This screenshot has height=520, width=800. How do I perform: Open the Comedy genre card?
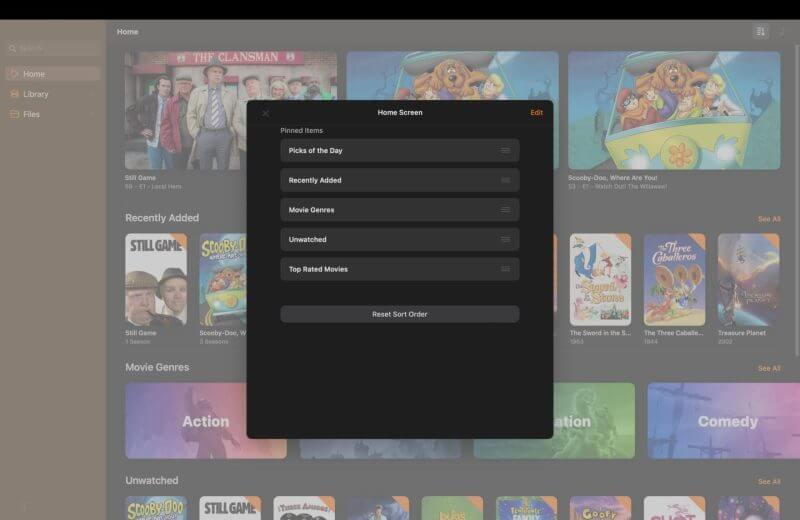(723, 421)
